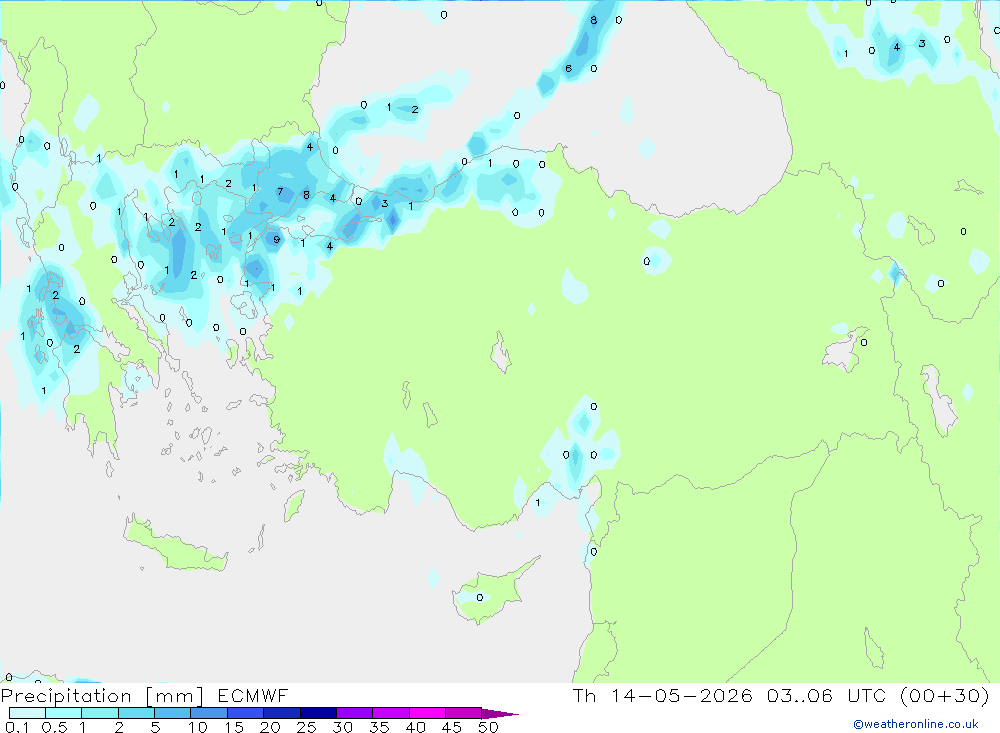The image size is (1000, 733).
Task: Click the 0.1–0.5 mm lightest cyan legend swatch
Action: [27, 713]
